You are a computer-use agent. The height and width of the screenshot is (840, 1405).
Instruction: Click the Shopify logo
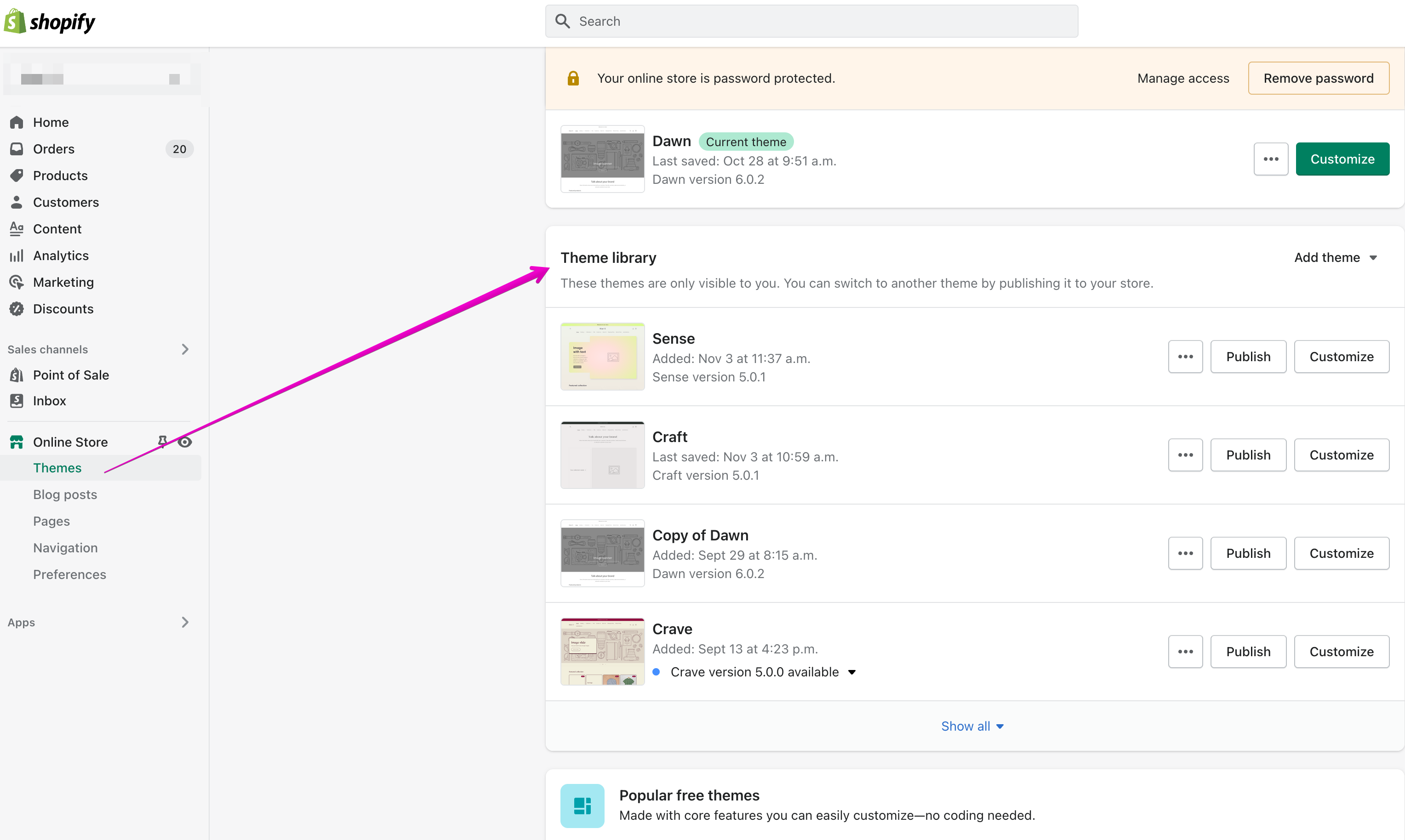[50, 22]
